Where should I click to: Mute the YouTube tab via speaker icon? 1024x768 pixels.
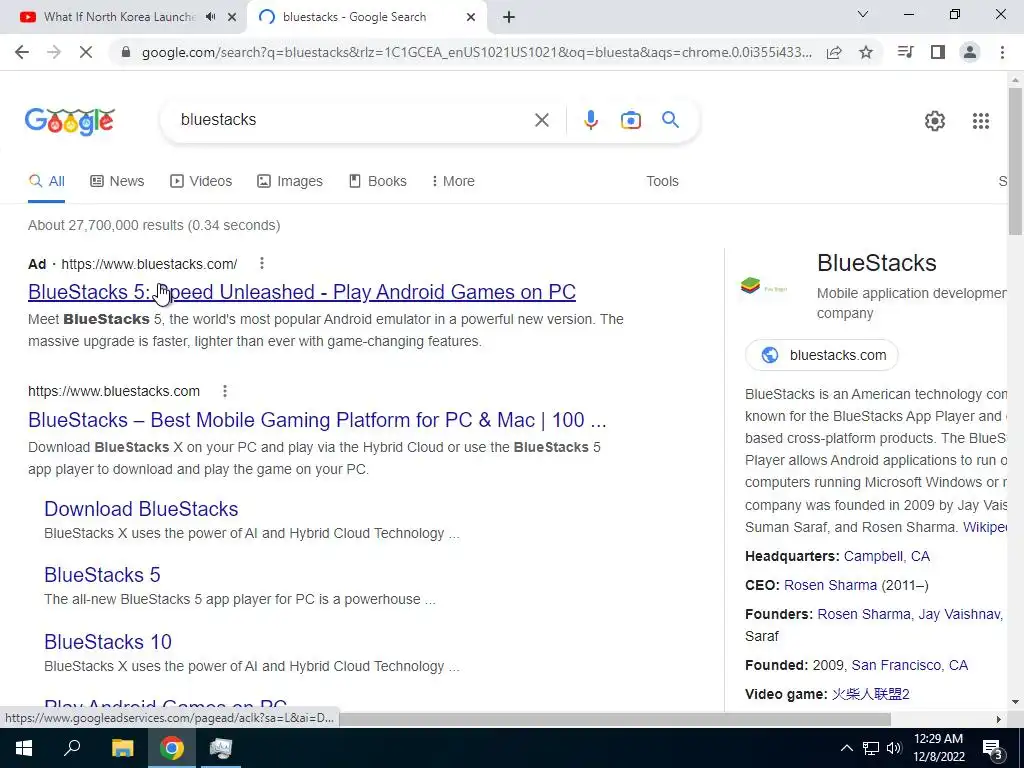pos(210,17)
